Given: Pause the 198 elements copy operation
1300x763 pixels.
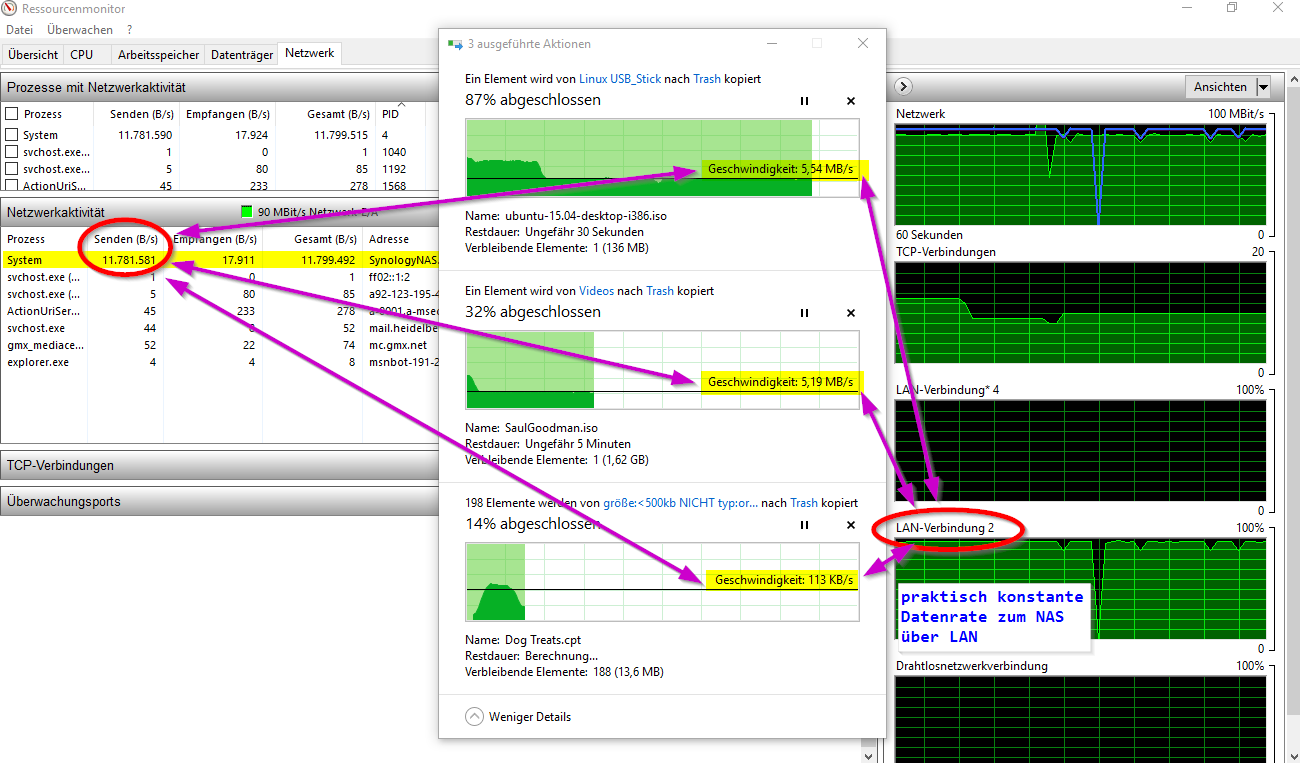Looking at the screenshot, I should [x=804, y=525].
